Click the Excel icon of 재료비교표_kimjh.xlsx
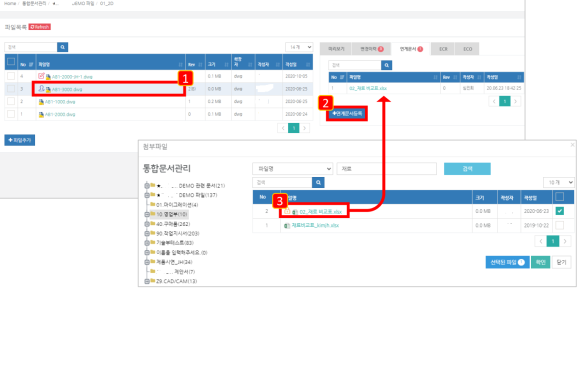Viewport: 580px width, 384px height. pyautogui.click(x=287, y=225)
